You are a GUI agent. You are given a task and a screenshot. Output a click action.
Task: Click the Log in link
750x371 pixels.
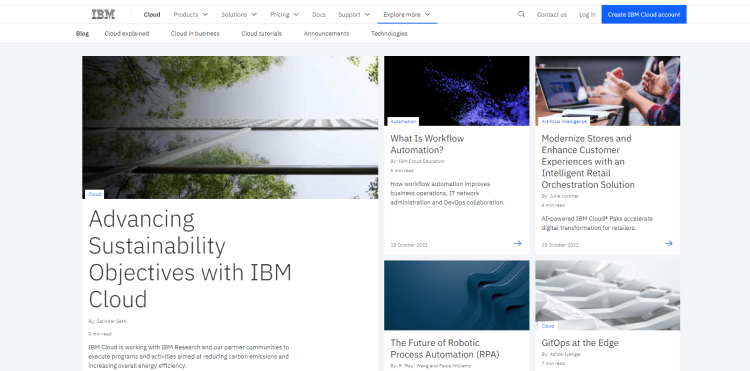point(587,14)
